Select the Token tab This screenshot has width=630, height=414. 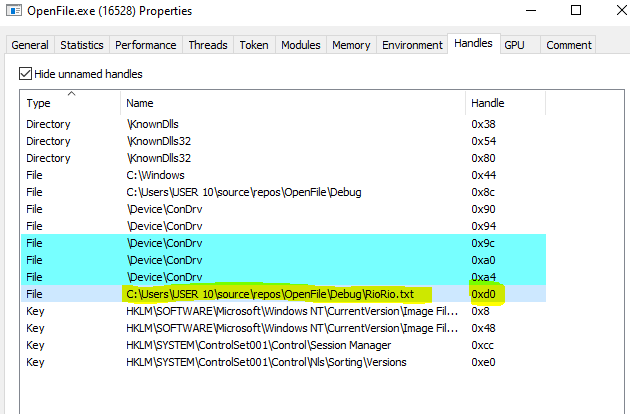point(254,45)
